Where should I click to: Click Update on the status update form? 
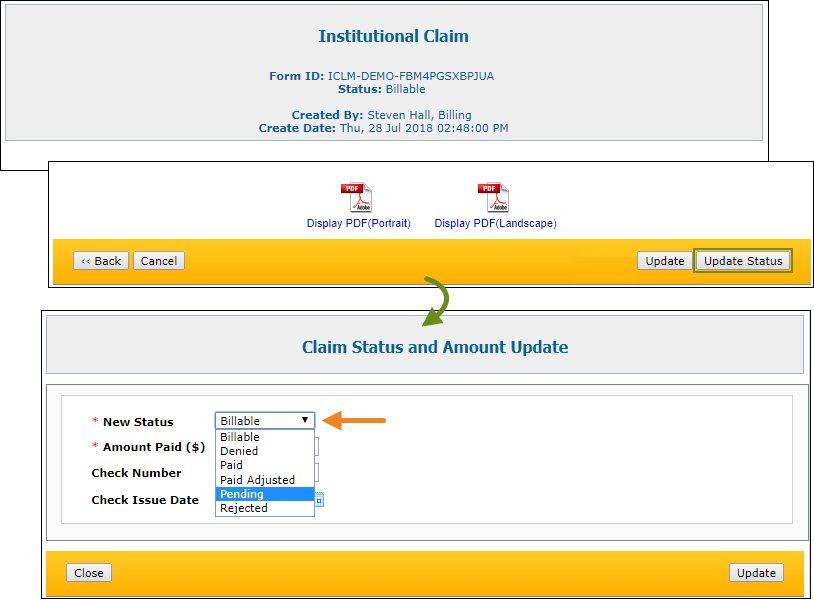[x=756, y=572]
